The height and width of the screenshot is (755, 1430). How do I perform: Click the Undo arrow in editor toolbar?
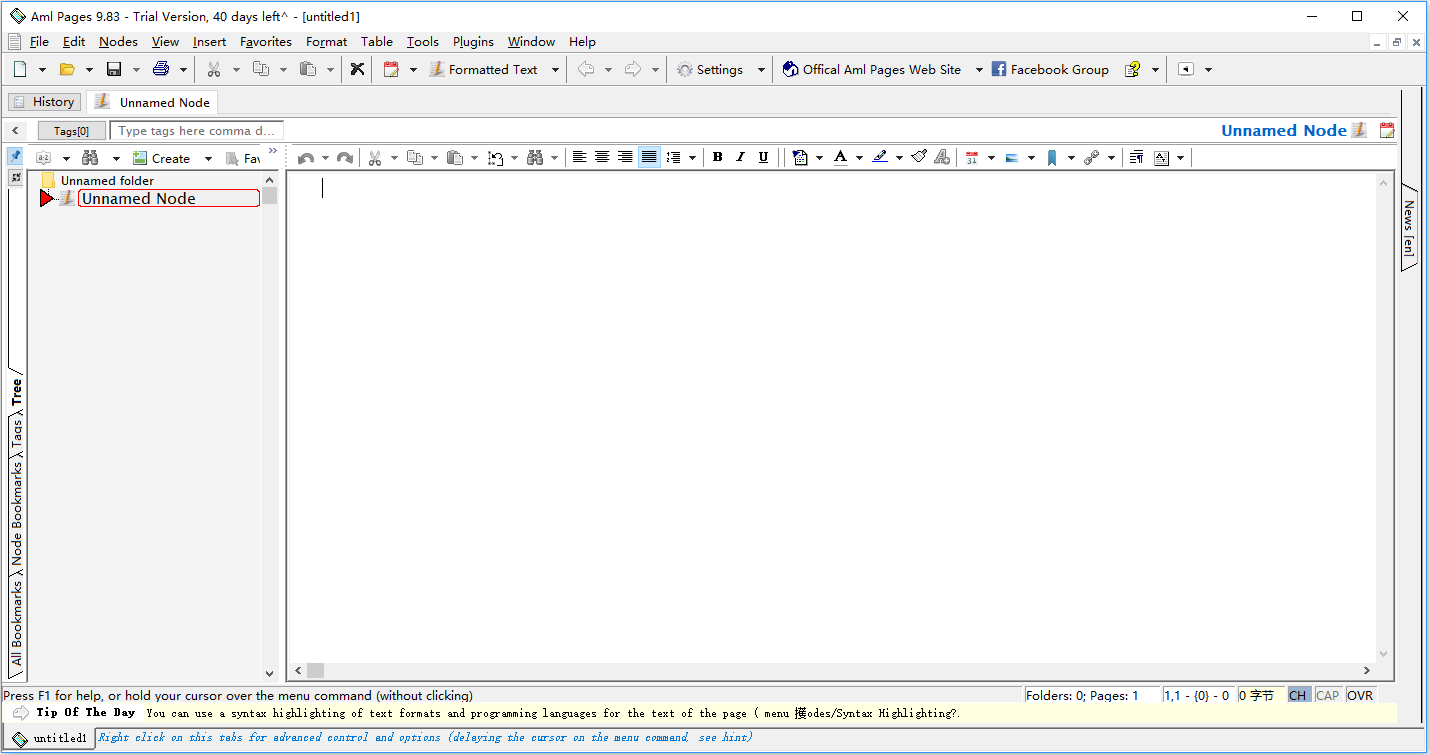(x=306, y=158)
